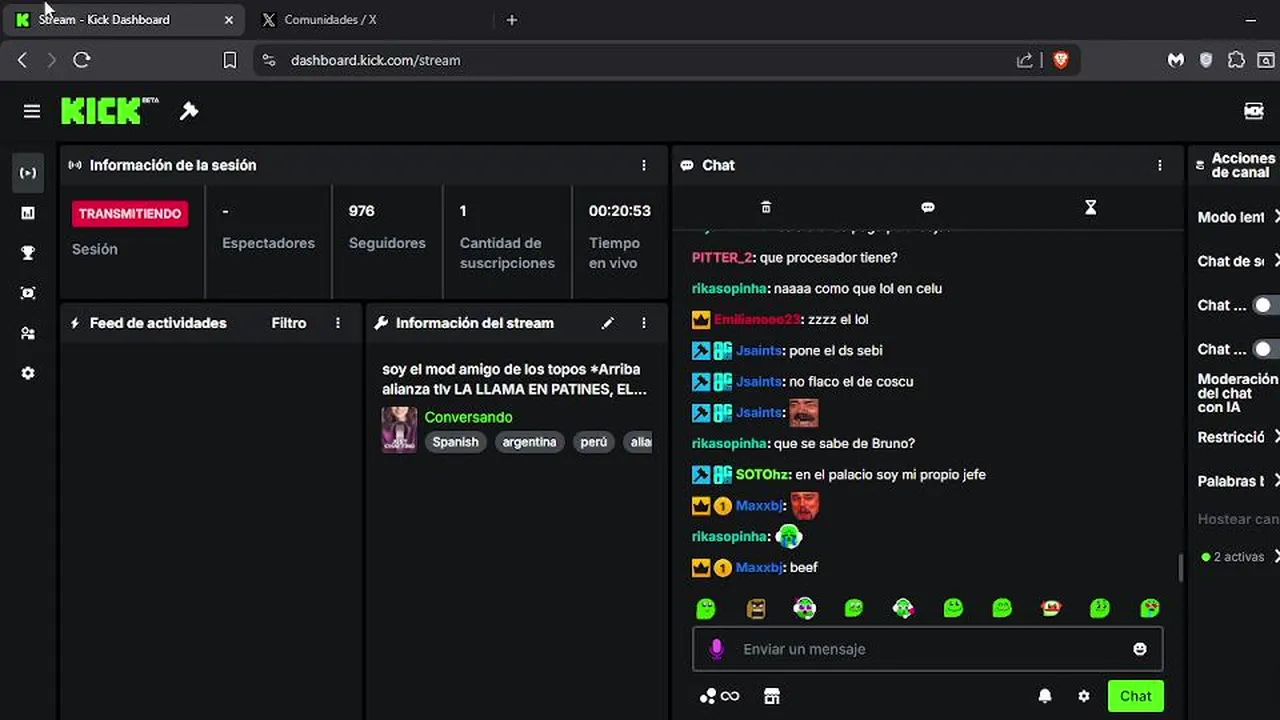Click the Hostear canal option
The width and height of the screenshot is (1280, 720).
pos(1238,519)
